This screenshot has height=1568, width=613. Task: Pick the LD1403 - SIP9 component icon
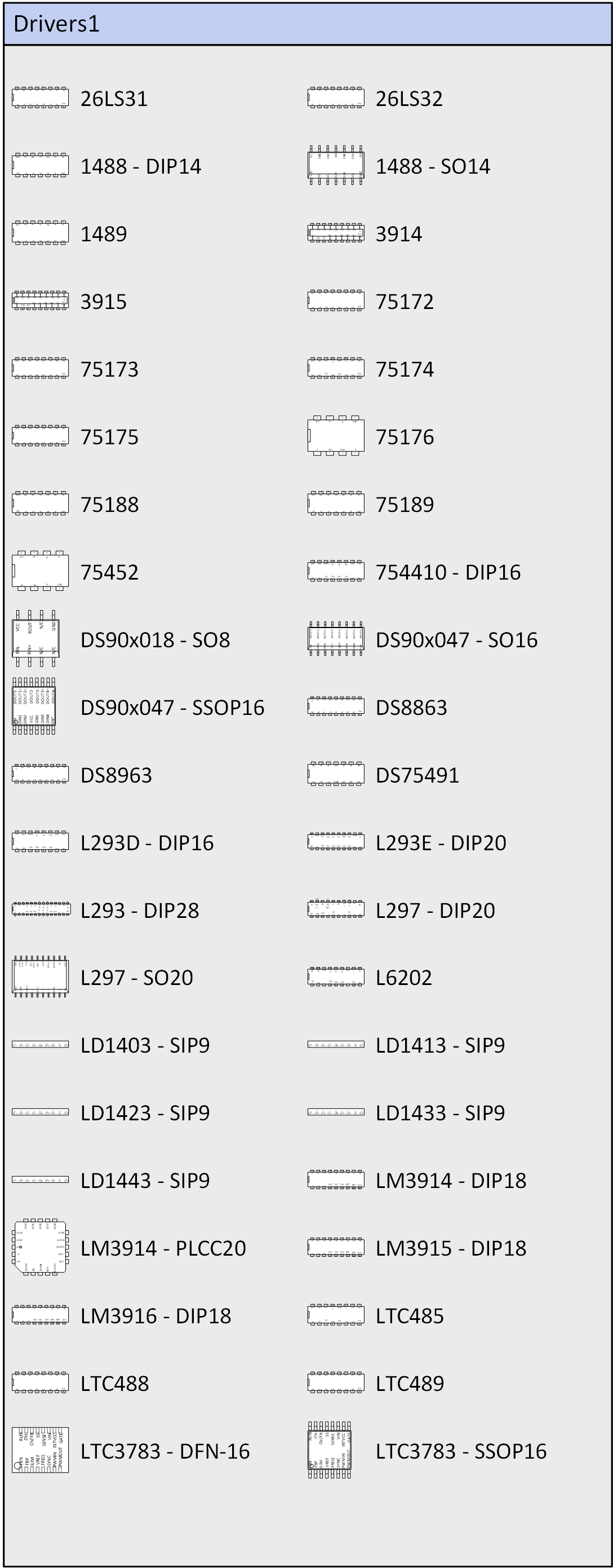40,1045
